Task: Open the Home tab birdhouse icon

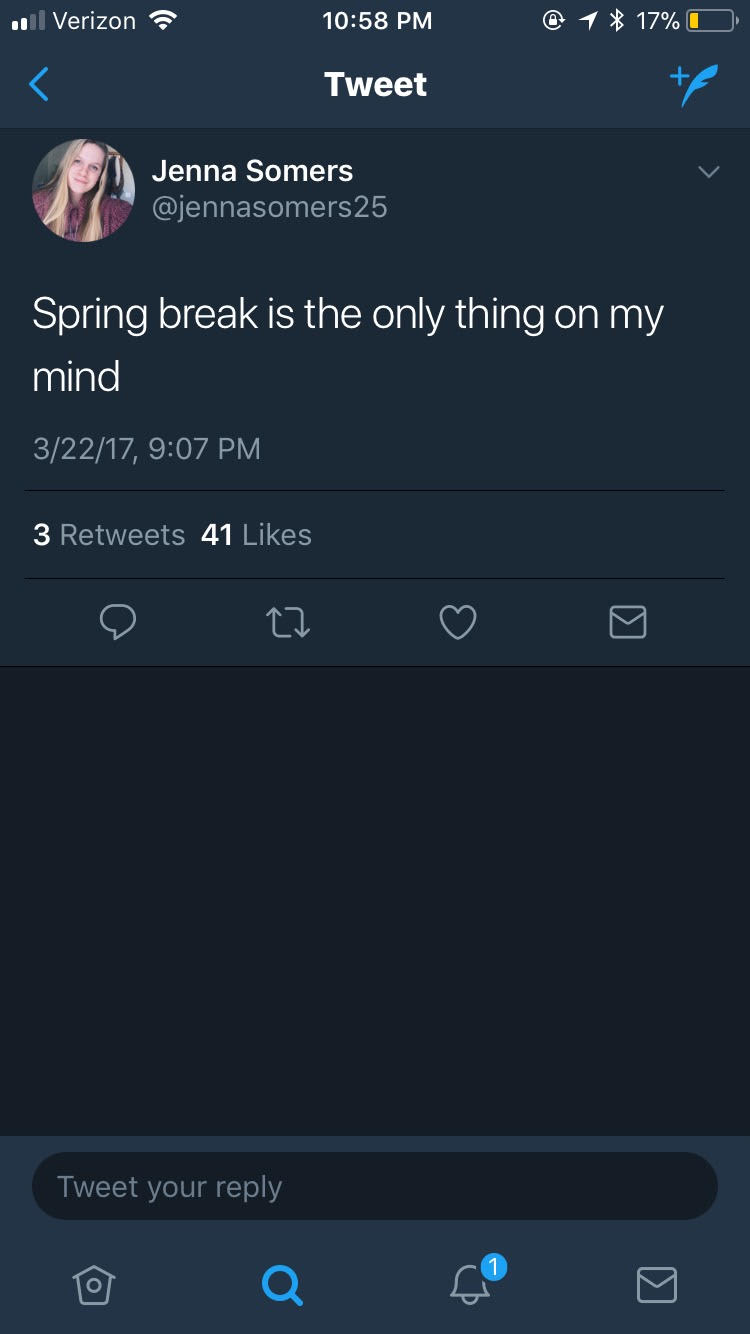Action: [x=93, y=1284]
